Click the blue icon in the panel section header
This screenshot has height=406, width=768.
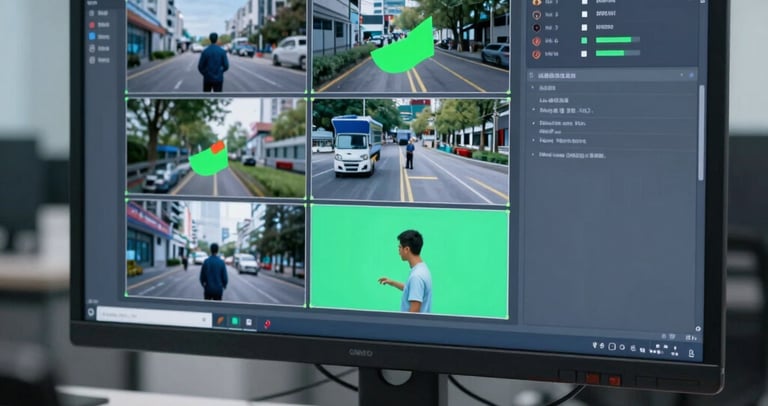pyautogui.click(x=692, y=75)
